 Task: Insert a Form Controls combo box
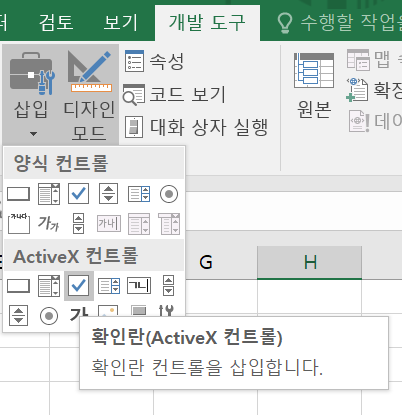point(49,194)
